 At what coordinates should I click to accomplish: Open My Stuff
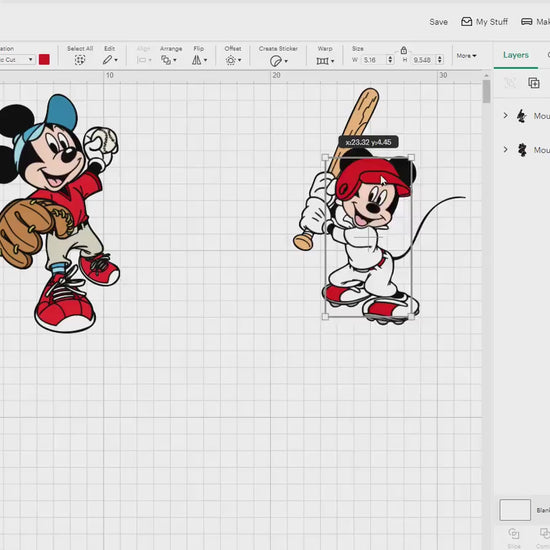click(x=484, y=22)
